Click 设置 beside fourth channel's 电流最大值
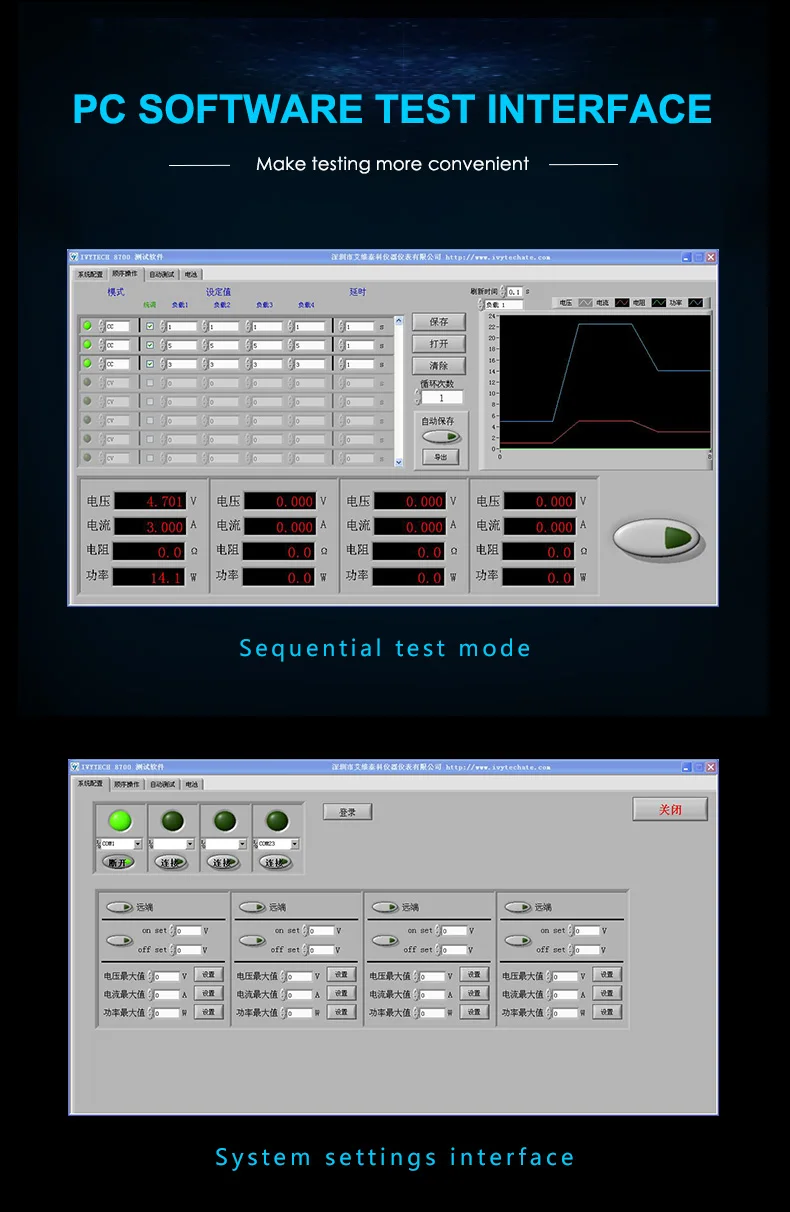This screenshot has width=790, height=1212. [x=606, y=993]
